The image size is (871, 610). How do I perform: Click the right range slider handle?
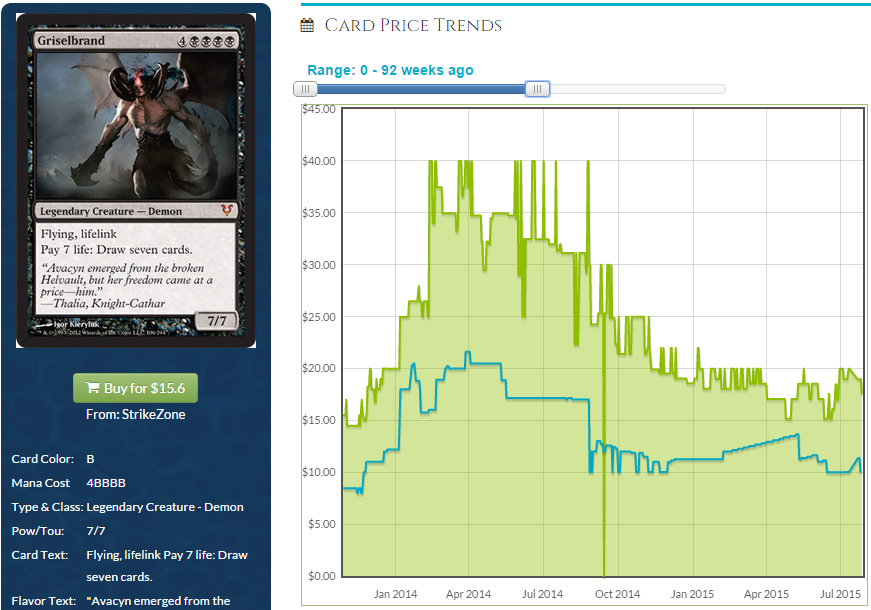537,89
